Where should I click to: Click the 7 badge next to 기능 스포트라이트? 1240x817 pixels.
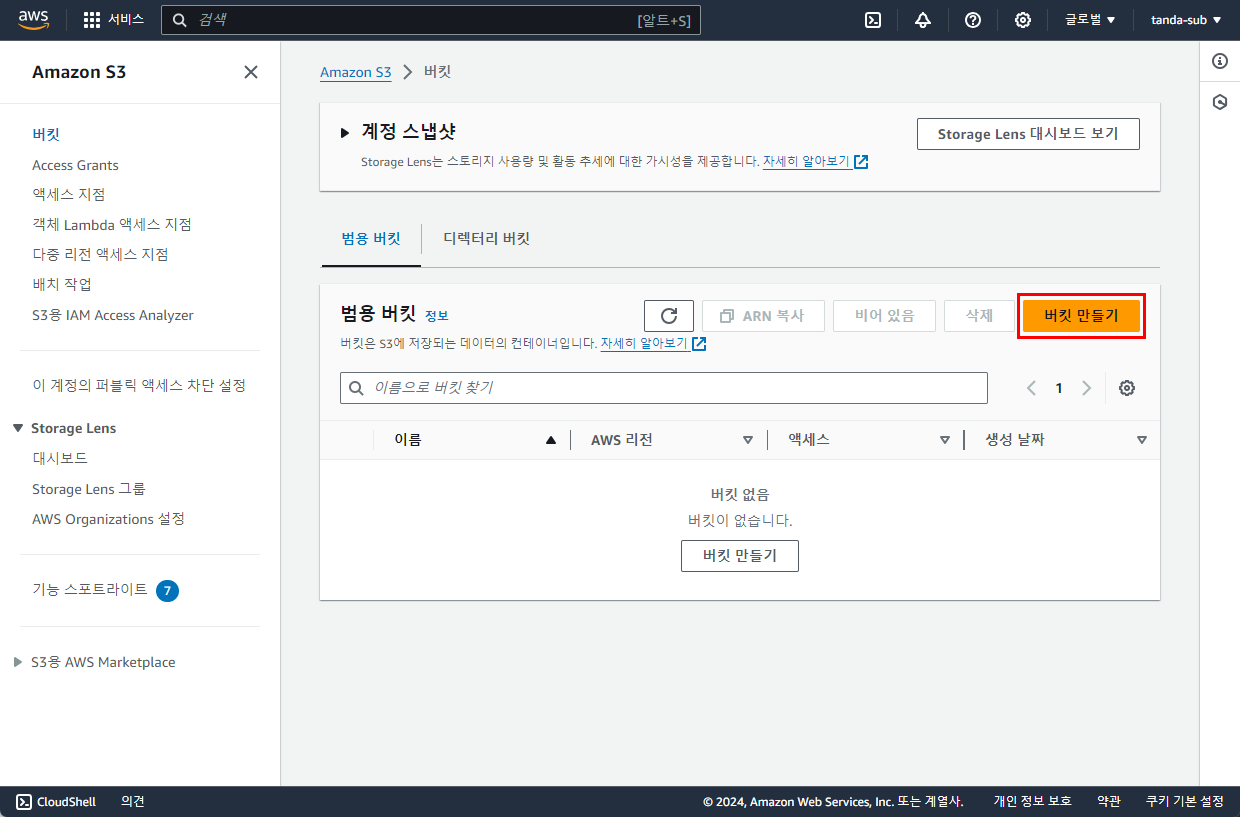click(168, 591)
